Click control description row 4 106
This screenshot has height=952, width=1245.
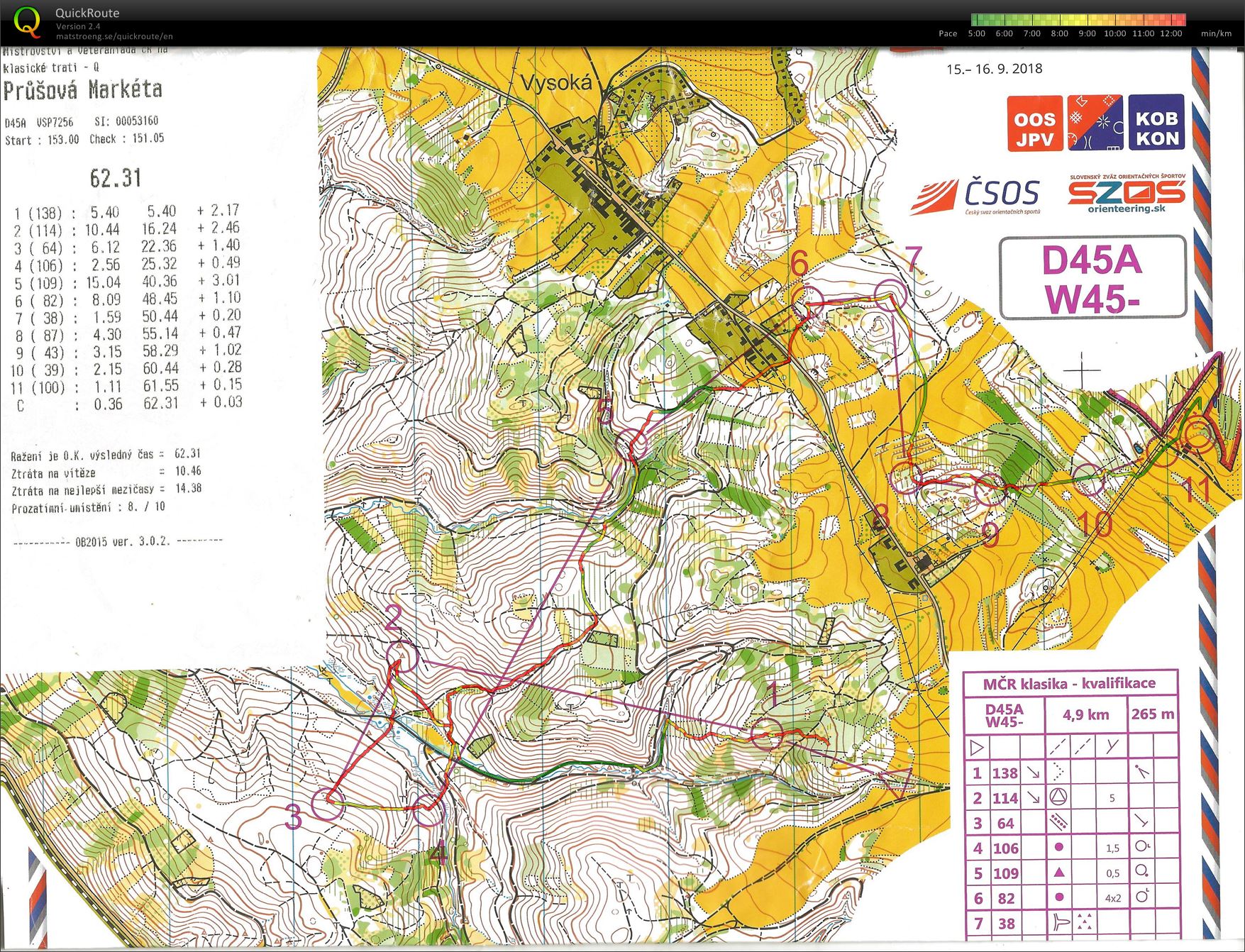click(1072, 848)
